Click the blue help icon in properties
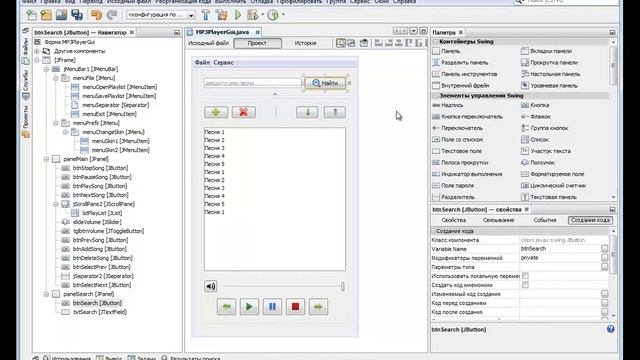The height and width of the screenshot is (360, 640). coord(610,329)
